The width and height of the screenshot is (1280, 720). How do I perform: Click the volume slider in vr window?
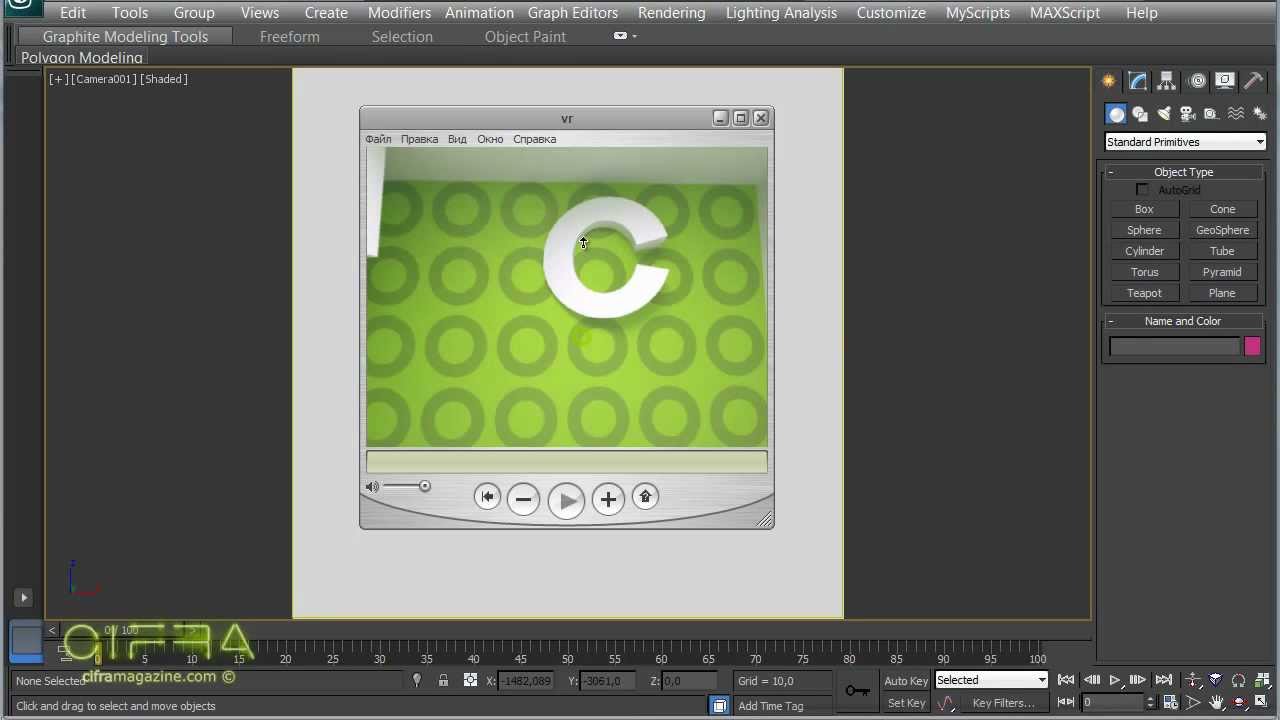[407, 487]
